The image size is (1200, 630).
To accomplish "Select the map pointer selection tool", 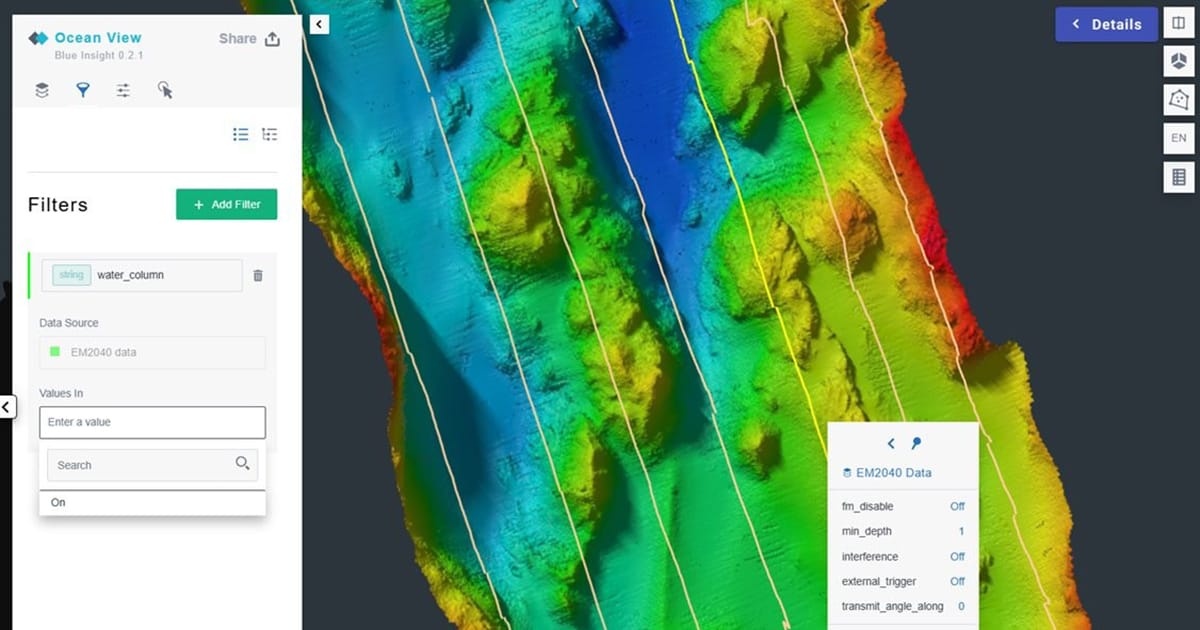I will click(165, 90).
